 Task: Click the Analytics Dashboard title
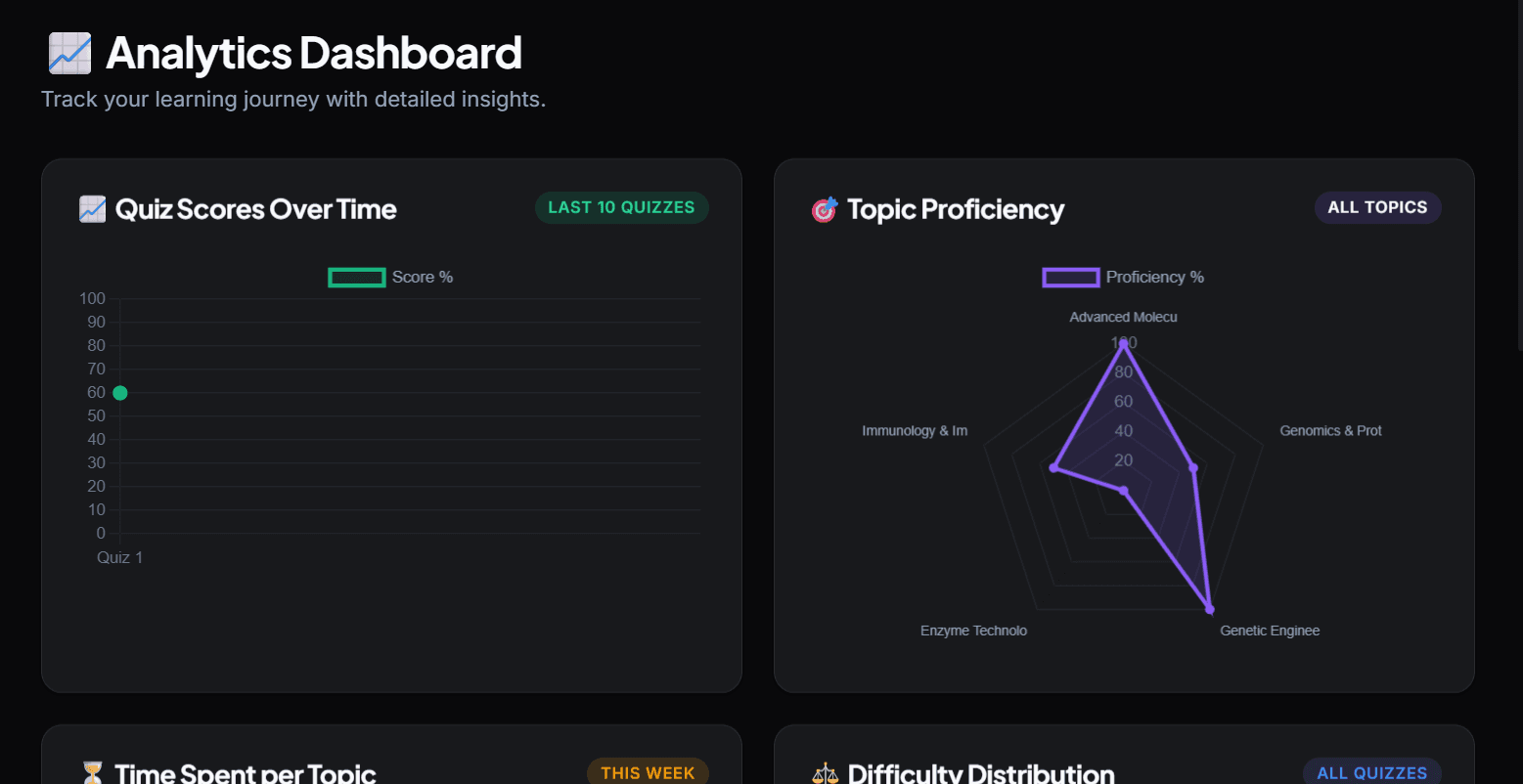coord(313,53)
